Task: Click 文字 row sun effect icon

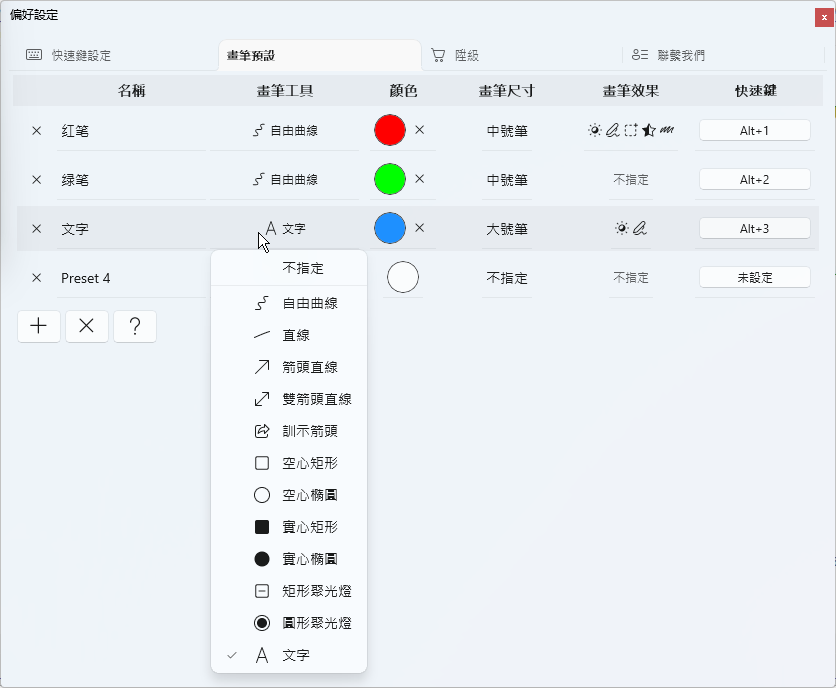Action: click(622, 228)
